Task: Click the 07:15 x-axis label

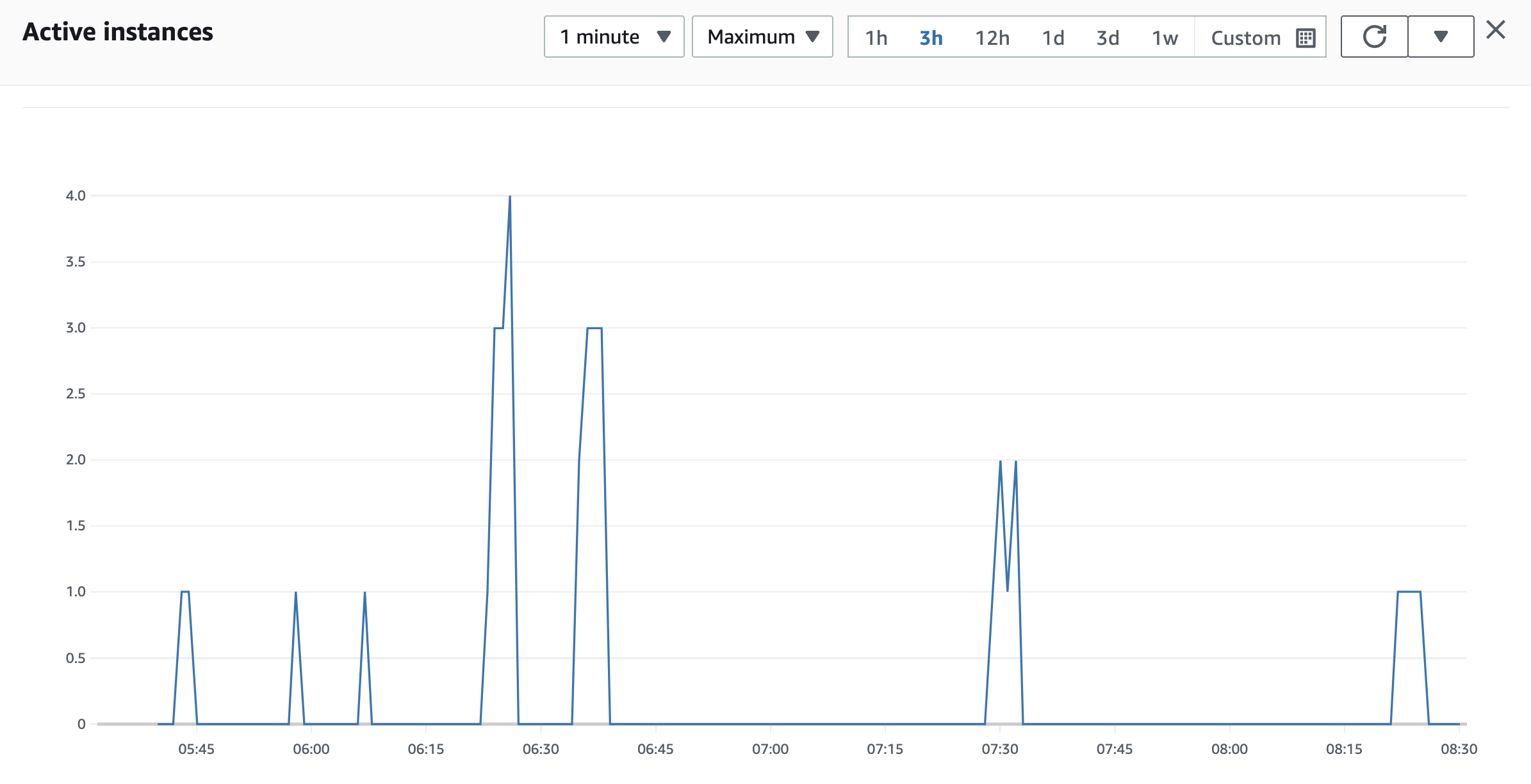Action: click(x=885, y=749)
